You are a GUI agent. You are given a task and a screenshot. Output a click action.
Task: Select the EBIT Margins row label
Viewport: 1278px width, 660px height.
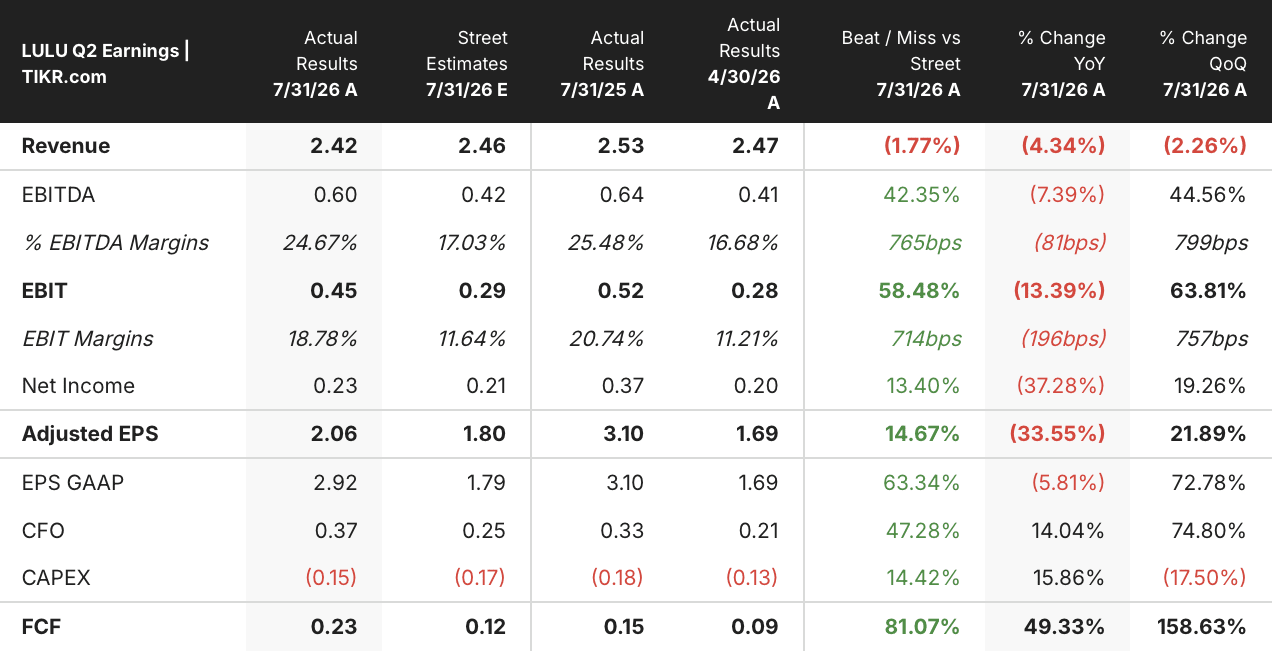pos(87,338)
